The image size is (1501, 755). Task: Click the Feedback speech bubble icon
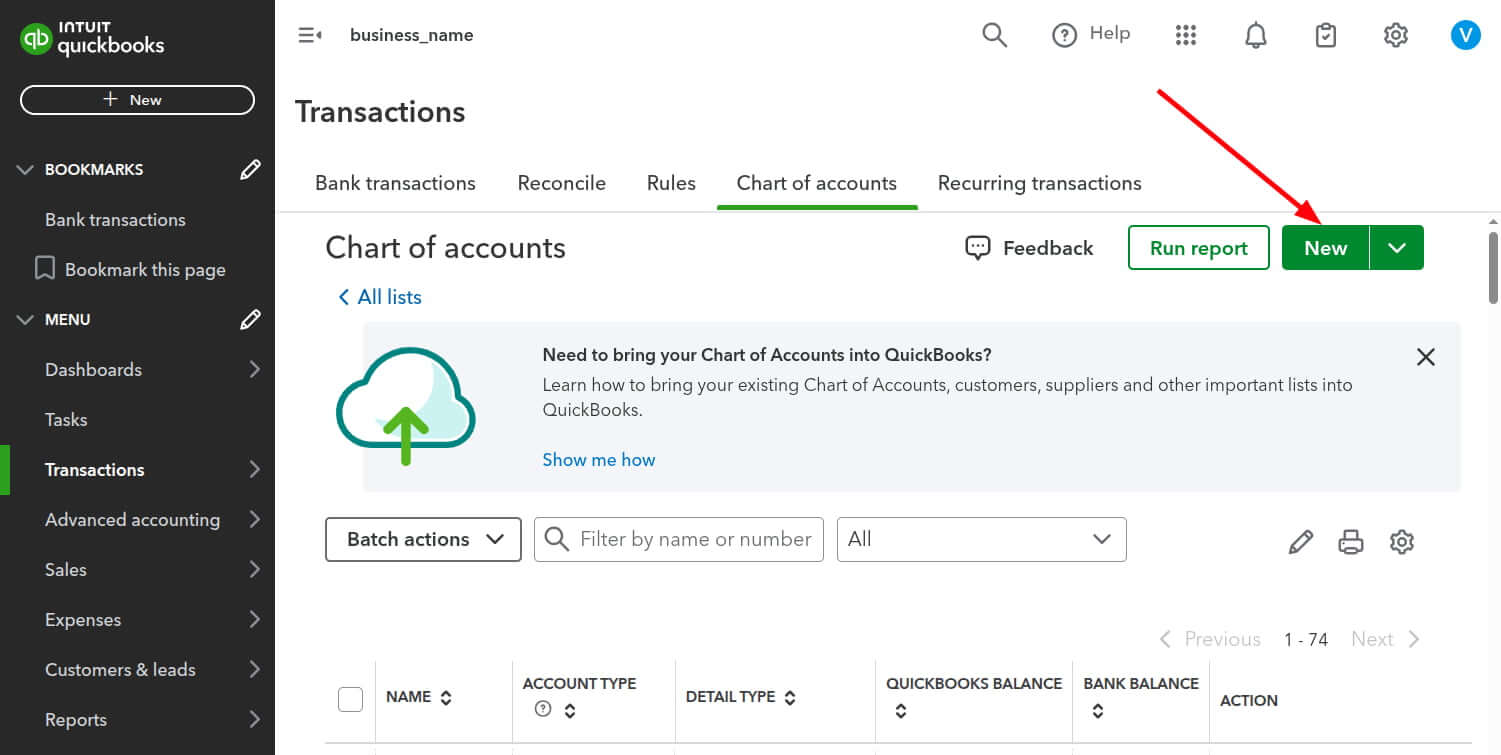click(977, 248)
